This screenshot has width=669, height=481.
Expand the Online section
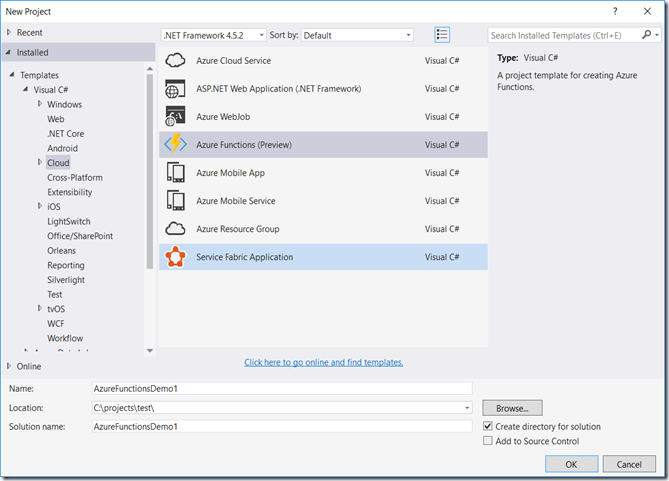[9, 366]
